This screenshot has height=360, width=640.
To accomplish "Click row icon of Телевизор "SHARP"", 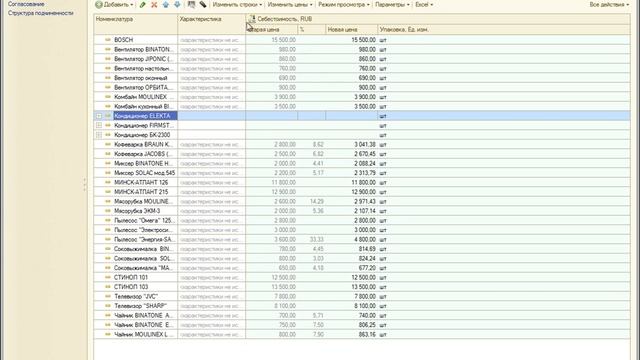I will (x=108, y=306).
